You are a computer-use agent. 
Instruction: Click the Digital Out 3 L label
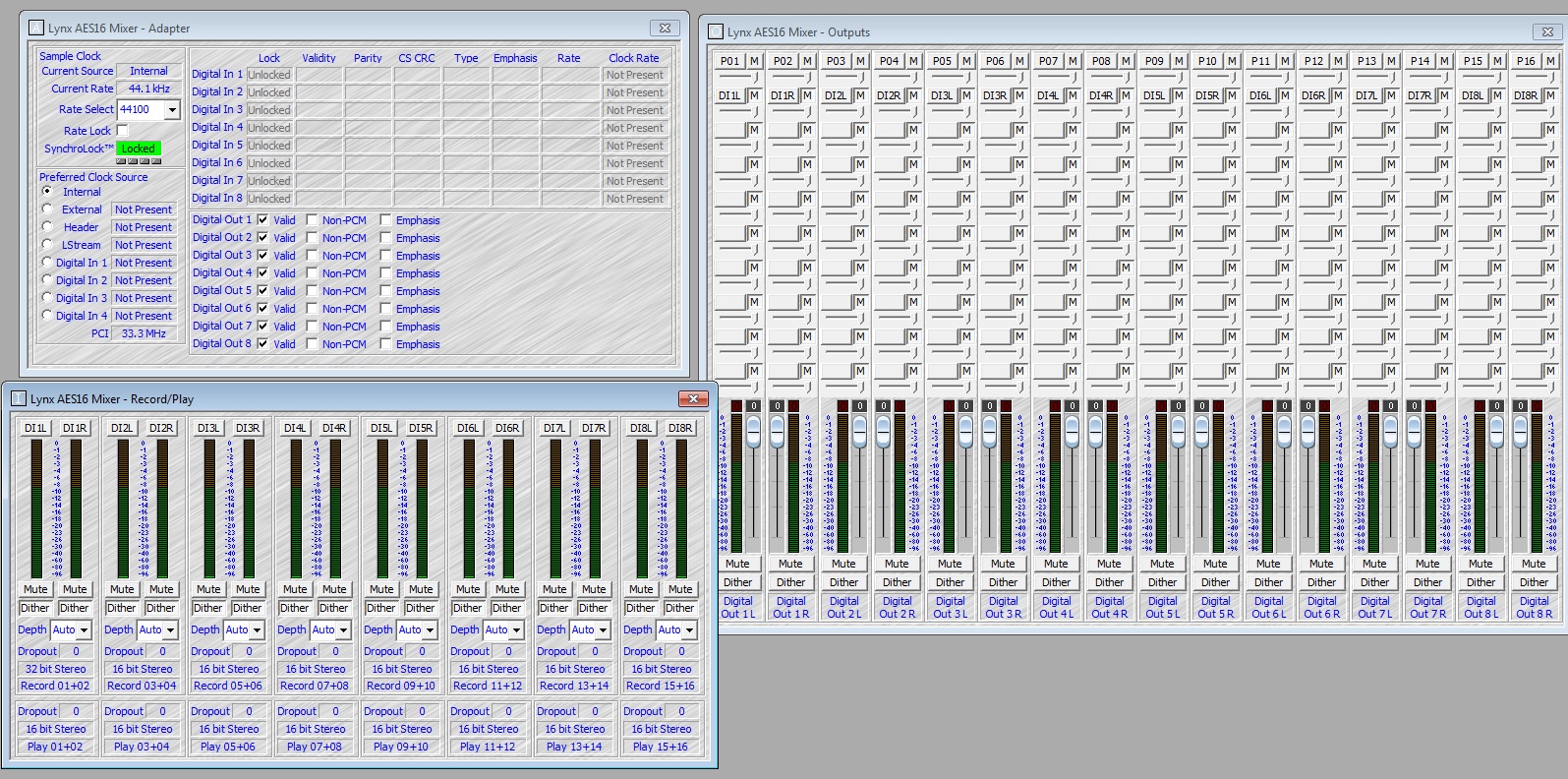950,607
